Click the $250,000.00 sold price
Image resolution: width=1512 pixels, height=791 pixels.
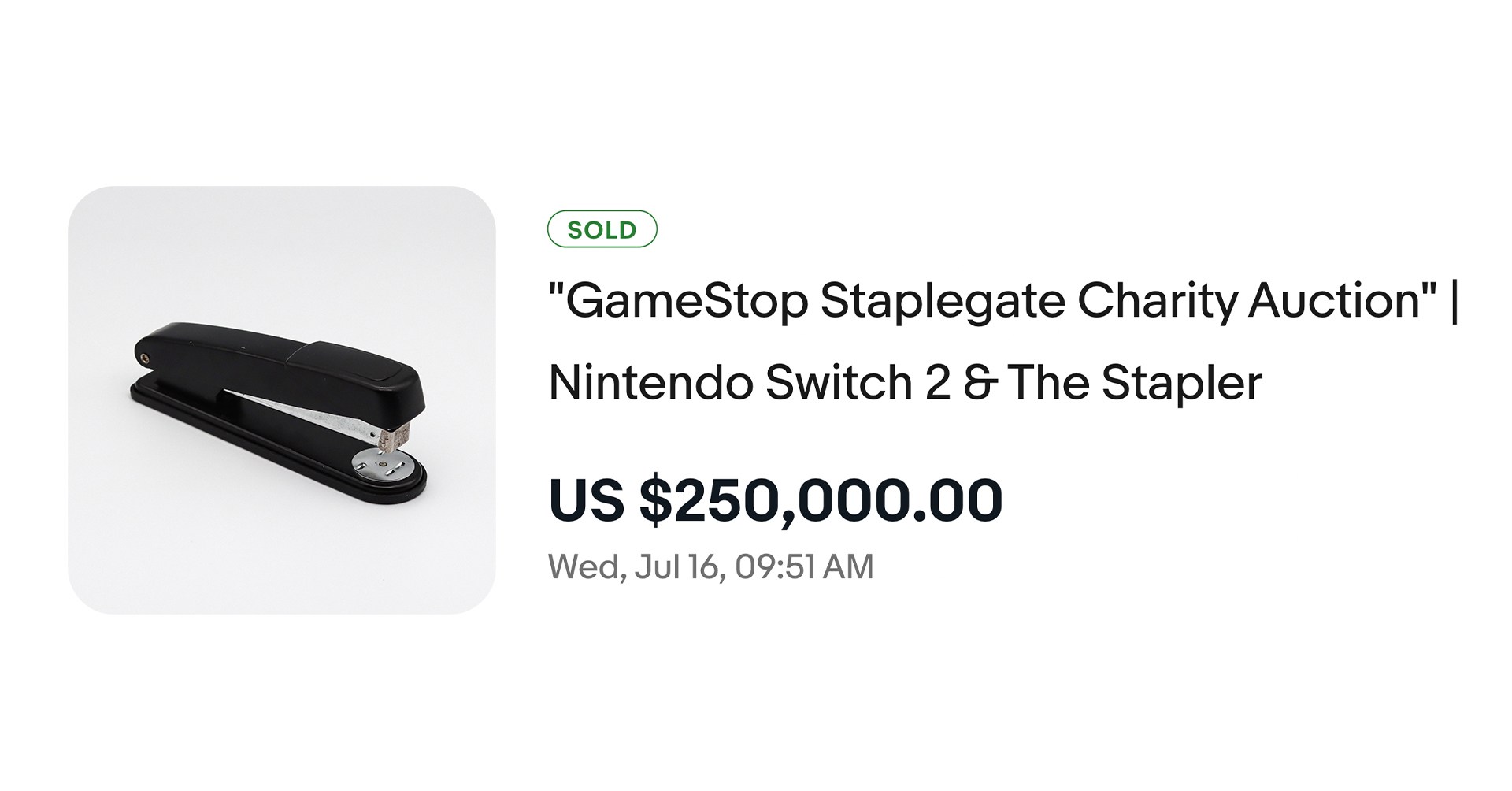point(821,500)
